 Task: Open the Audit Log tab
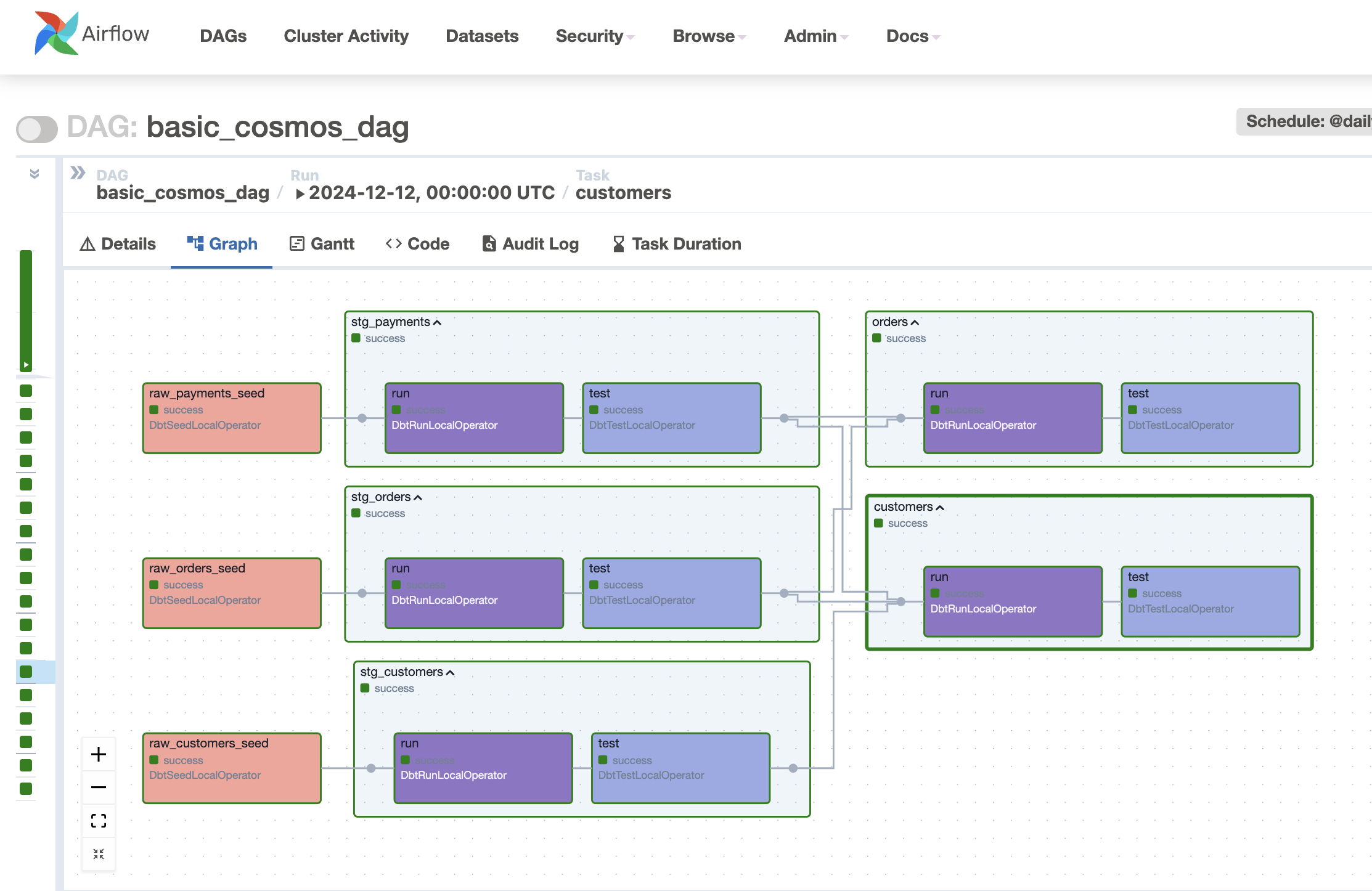point(530,244)
